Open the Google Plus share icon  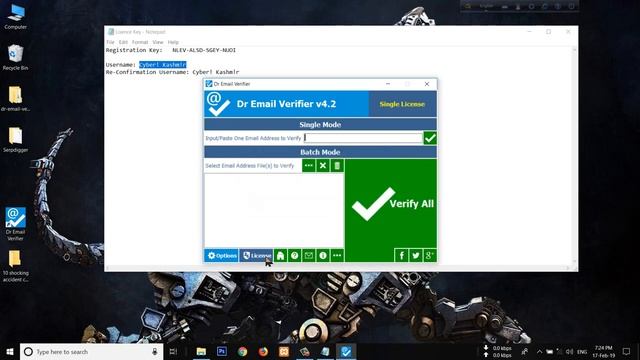click(x=429, y=256)
